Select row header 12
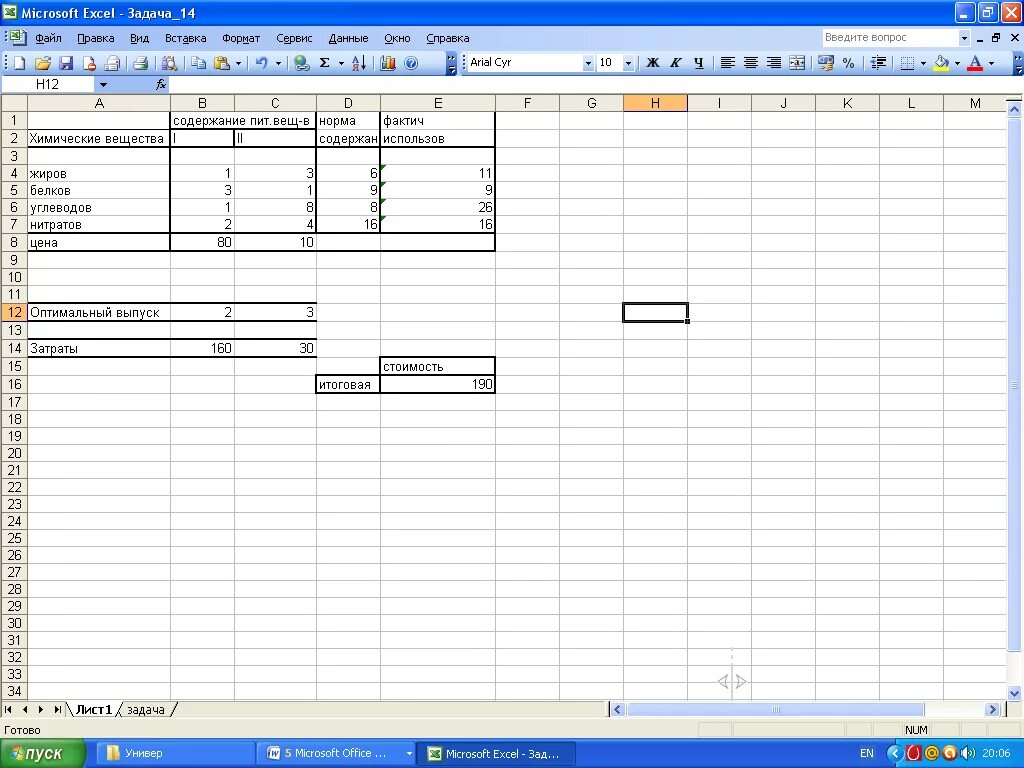The height and width of the screenshot is (768, 1024). (x=14, y=312)
